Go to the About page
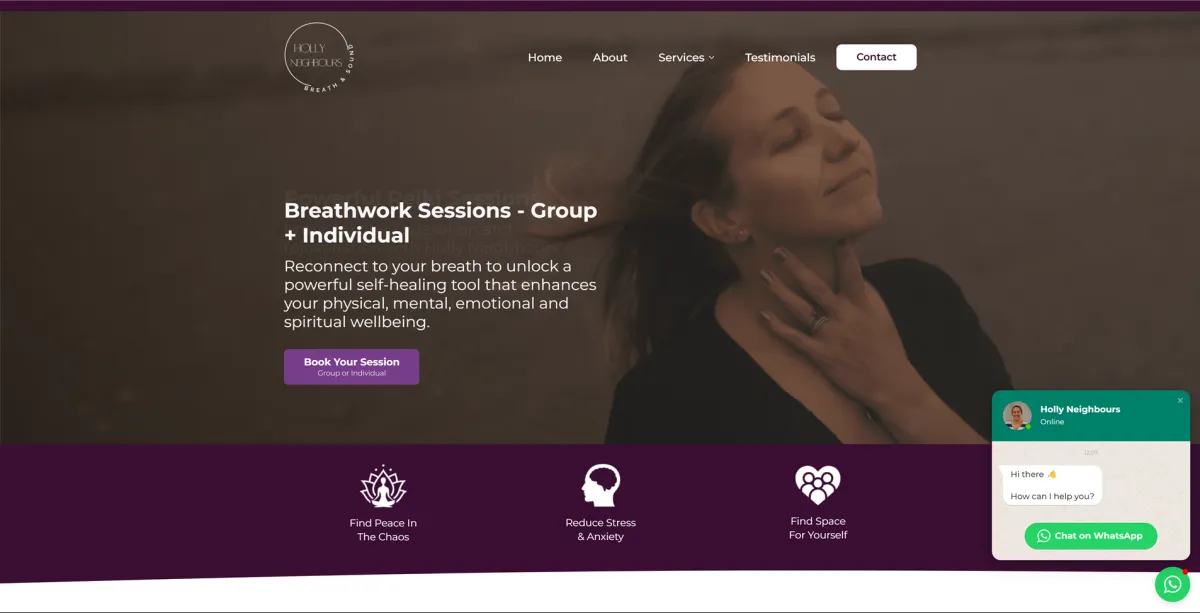 click(x=610, y=57)
